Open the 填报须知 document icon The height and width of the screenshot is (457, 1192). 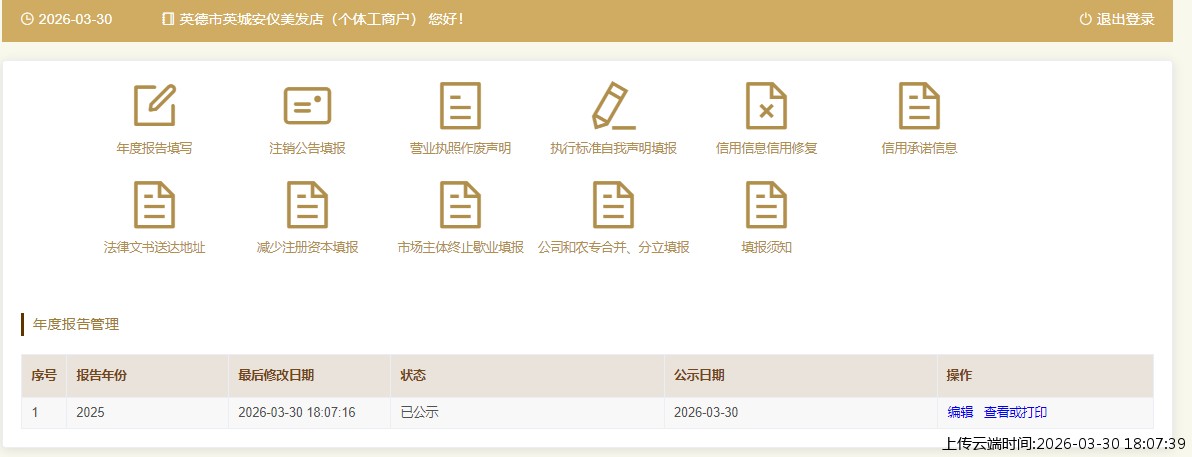766,205
